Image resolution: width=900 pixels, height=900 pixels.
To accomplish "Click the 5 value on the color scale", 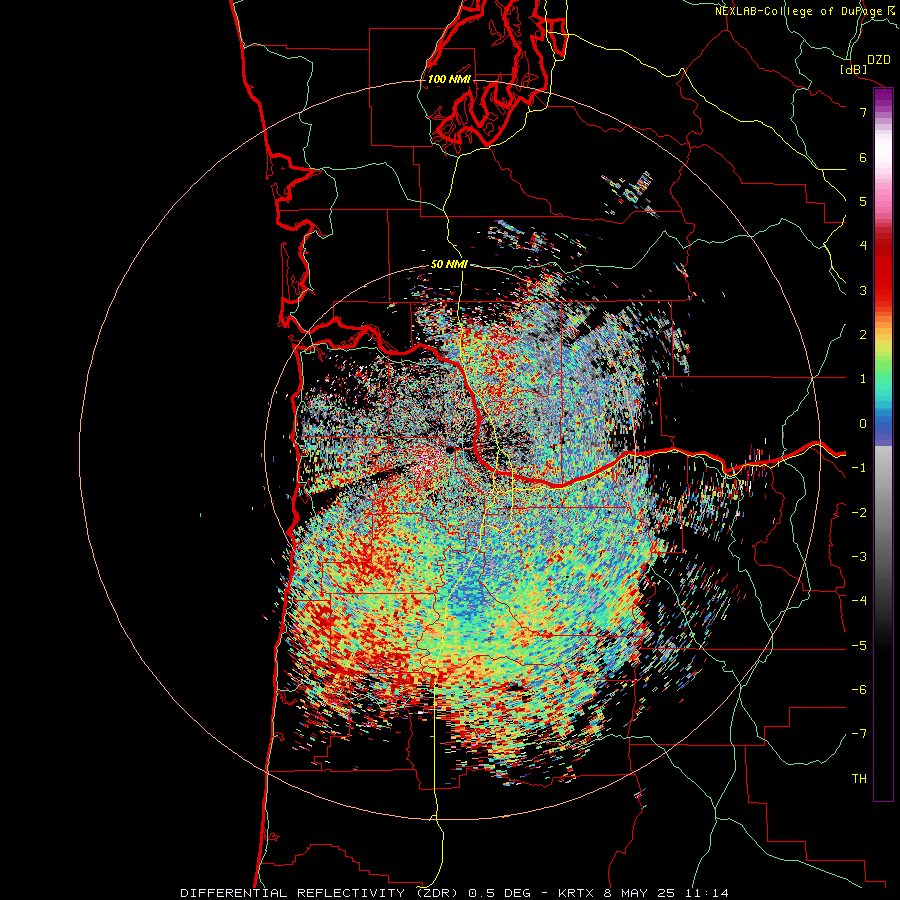I will 863,201.
